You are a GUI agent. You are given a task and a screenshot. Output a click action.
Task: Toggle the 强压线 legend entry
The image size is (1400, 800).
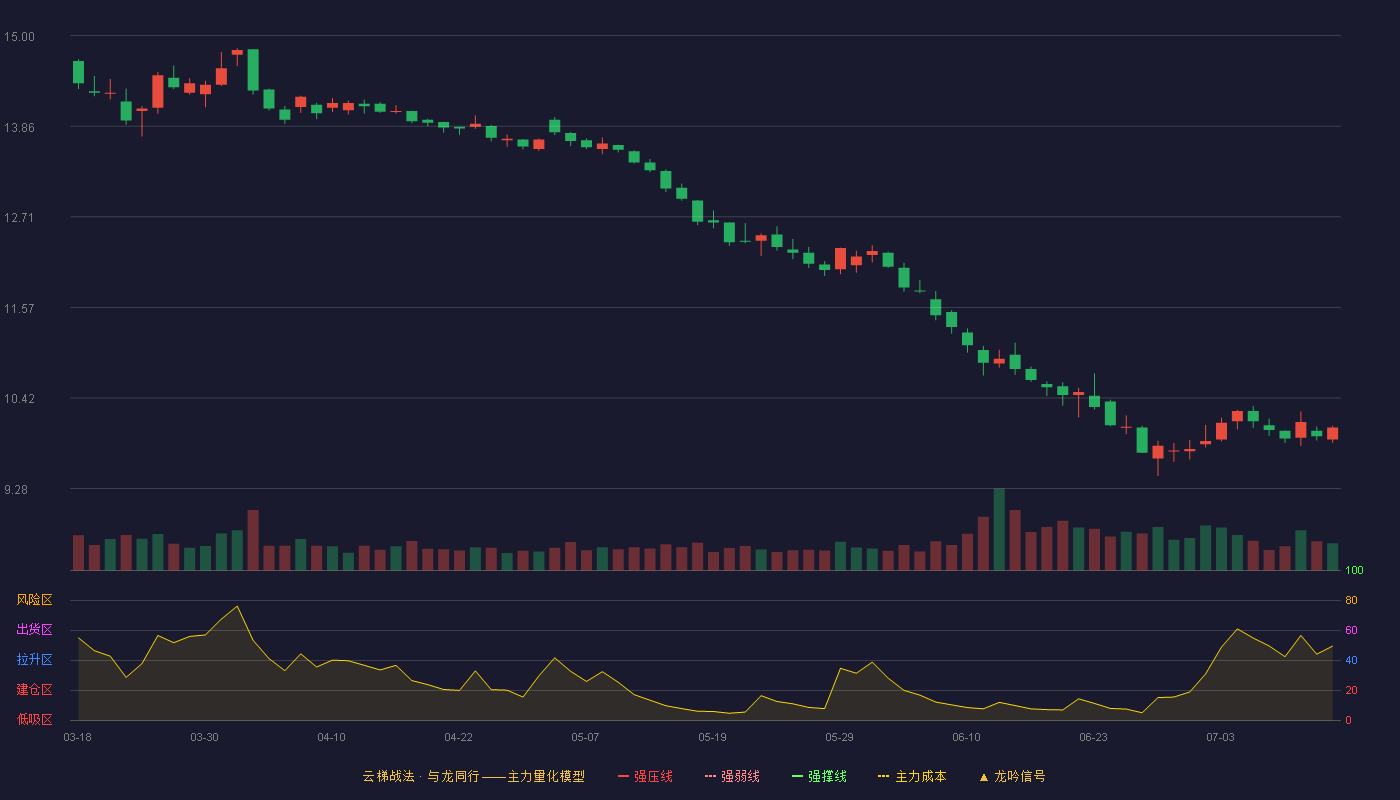pos(645,776)
